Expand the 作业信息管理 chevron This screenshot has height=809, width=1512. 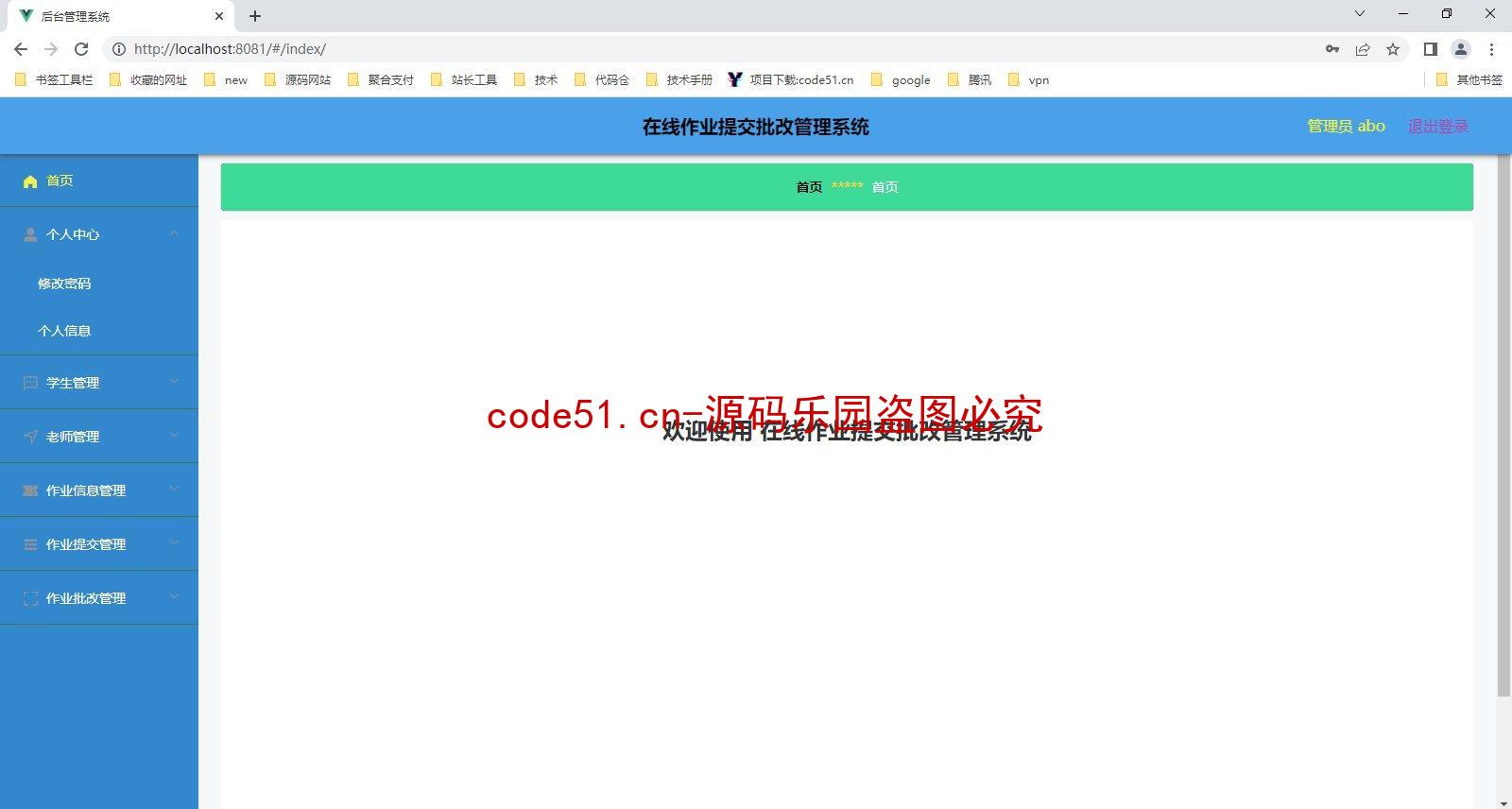174,490
